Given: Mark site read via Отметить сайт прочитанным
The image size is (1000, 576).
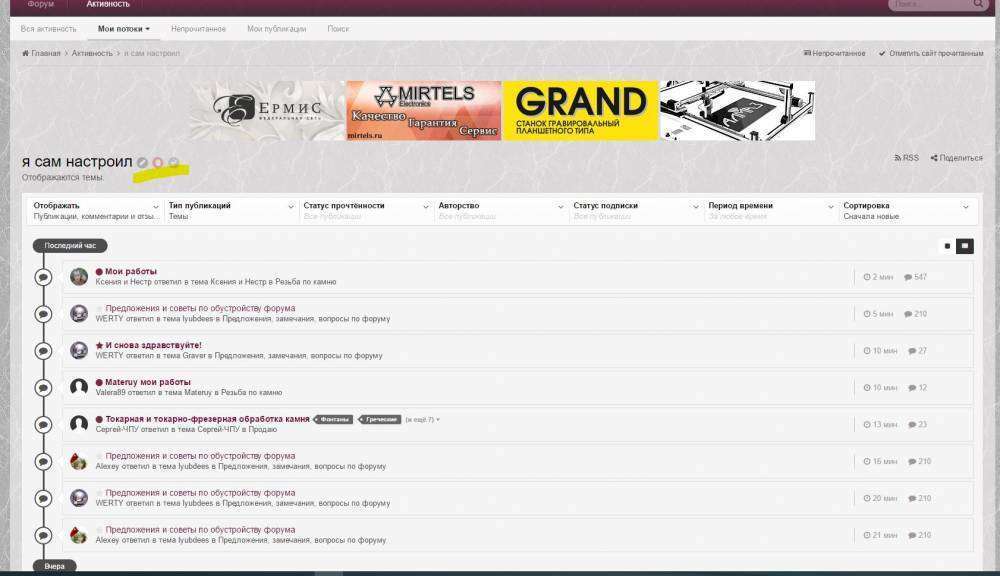Looking at the screenshot, I should coord(930,53).
